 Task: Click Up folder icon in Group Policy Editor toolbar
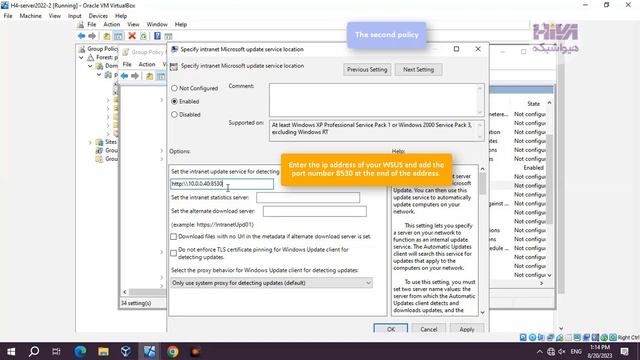149,76
